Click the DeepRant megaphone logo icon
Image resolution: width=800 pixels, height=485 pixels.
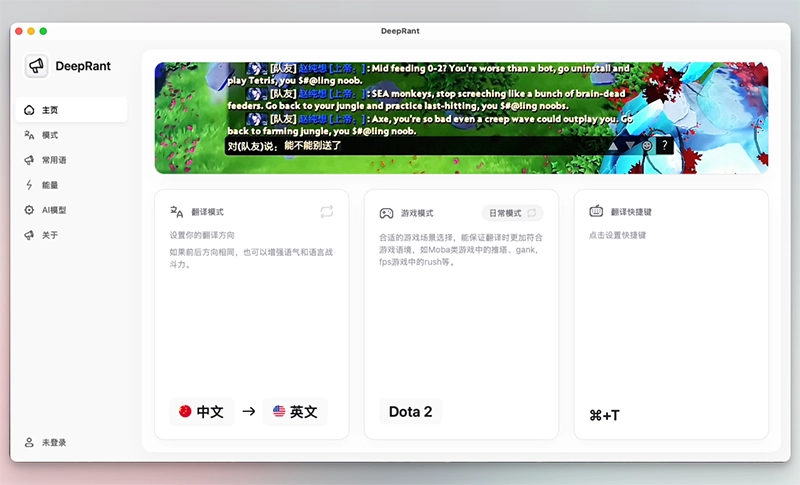(36, 66)
